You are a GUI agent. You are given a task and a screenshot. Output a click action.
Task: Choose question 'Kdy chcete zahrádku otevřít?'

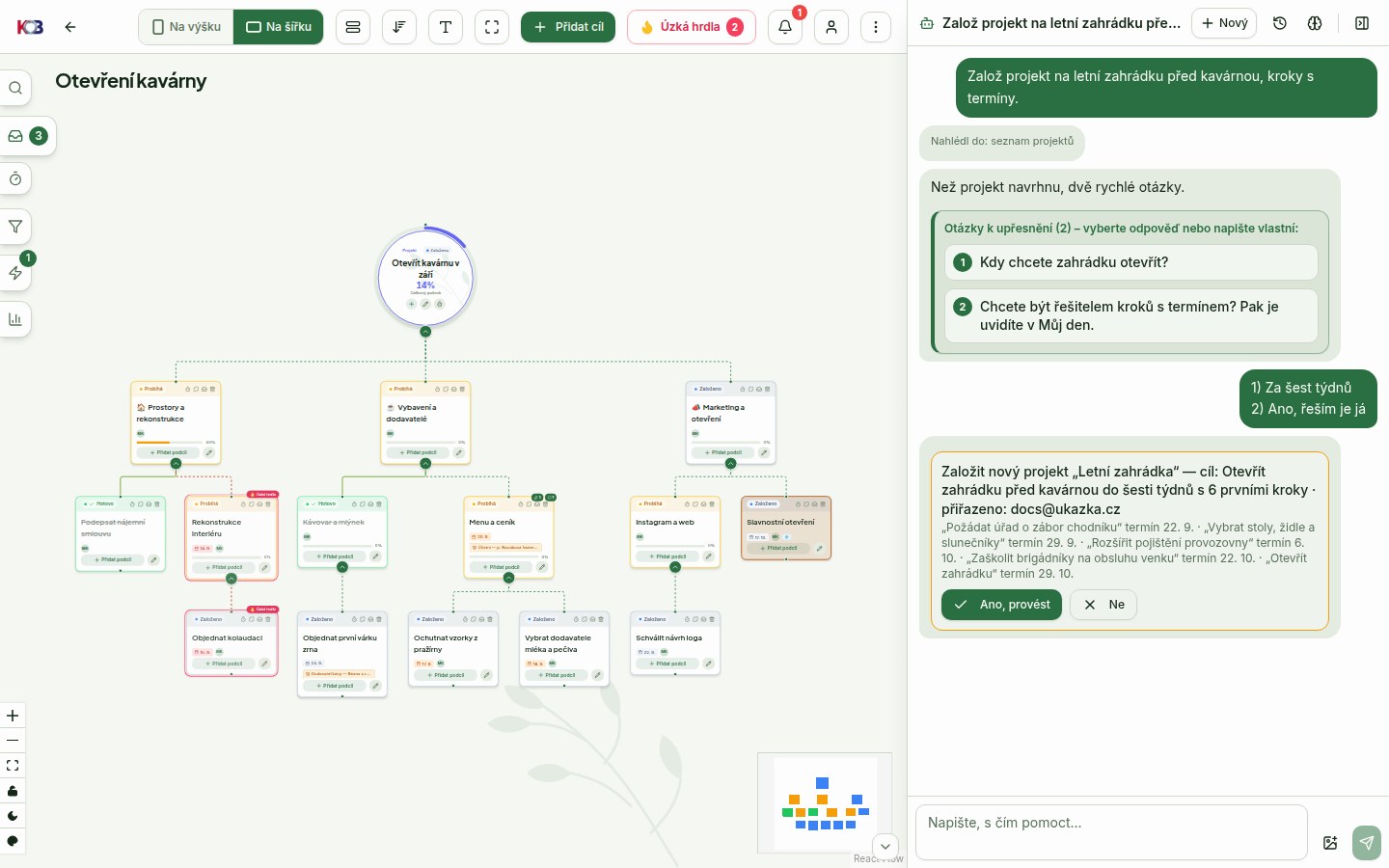tap(1131, 262)
